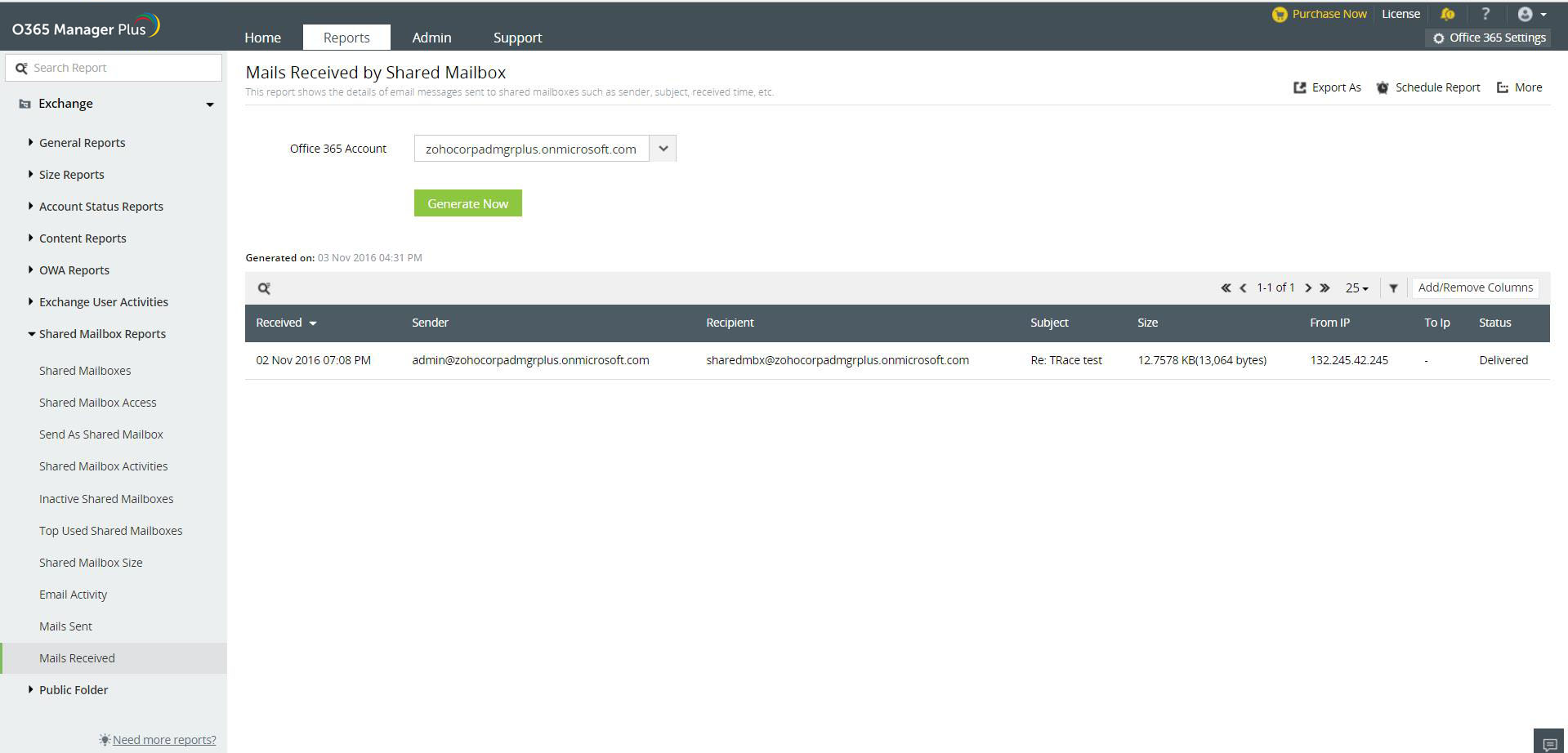Screen dimensions: 1568x753
Task: Open the filter funnel icon
Action: (1393, 288)
